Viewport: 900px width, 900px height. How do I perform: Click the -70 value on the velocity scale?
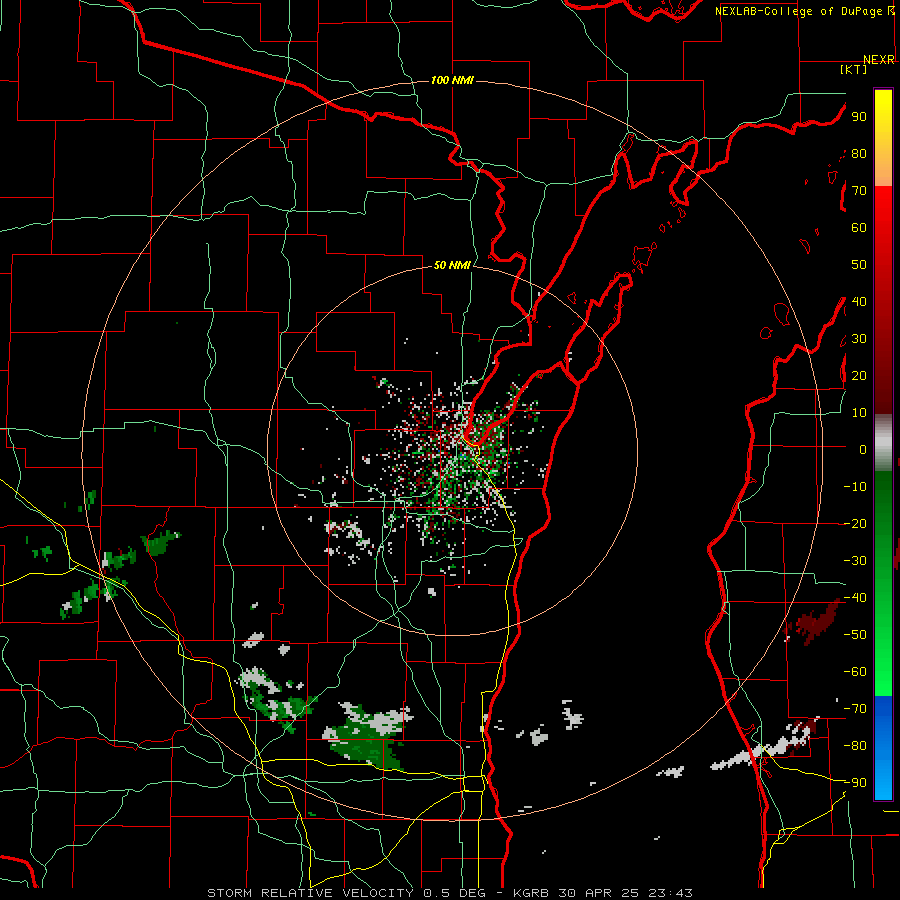click(x=855, y=709)
